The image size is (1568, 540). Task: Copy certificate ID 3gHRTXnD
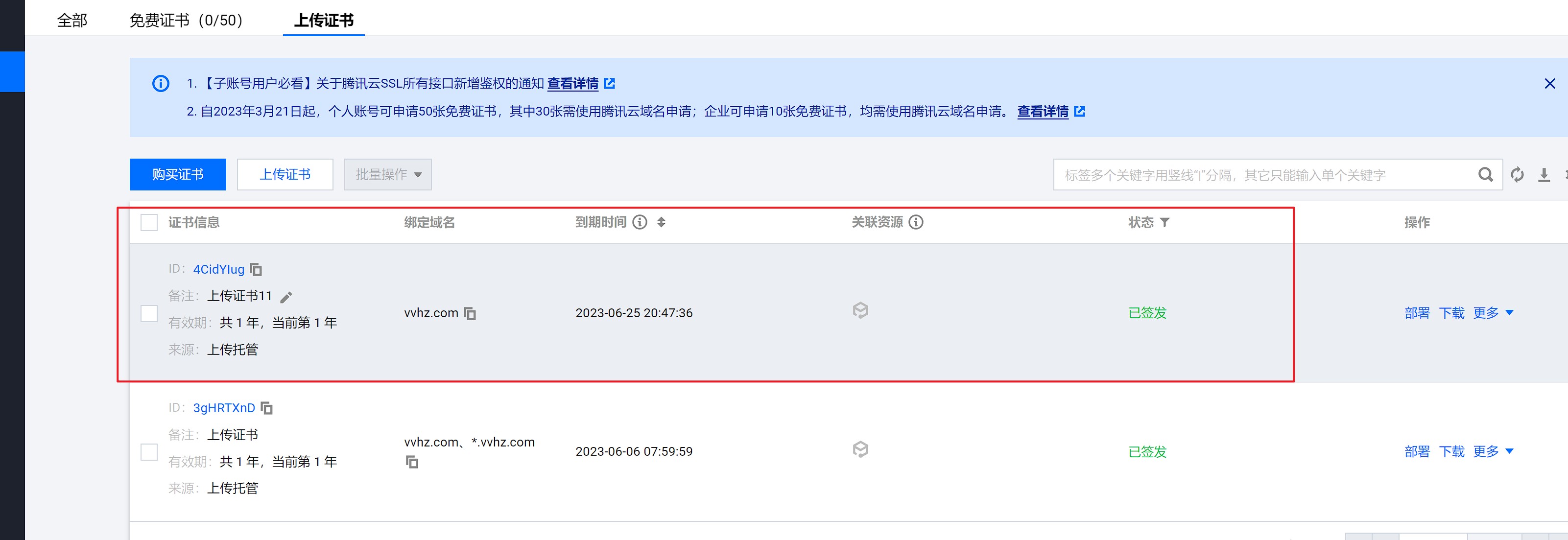coord(266,408)
